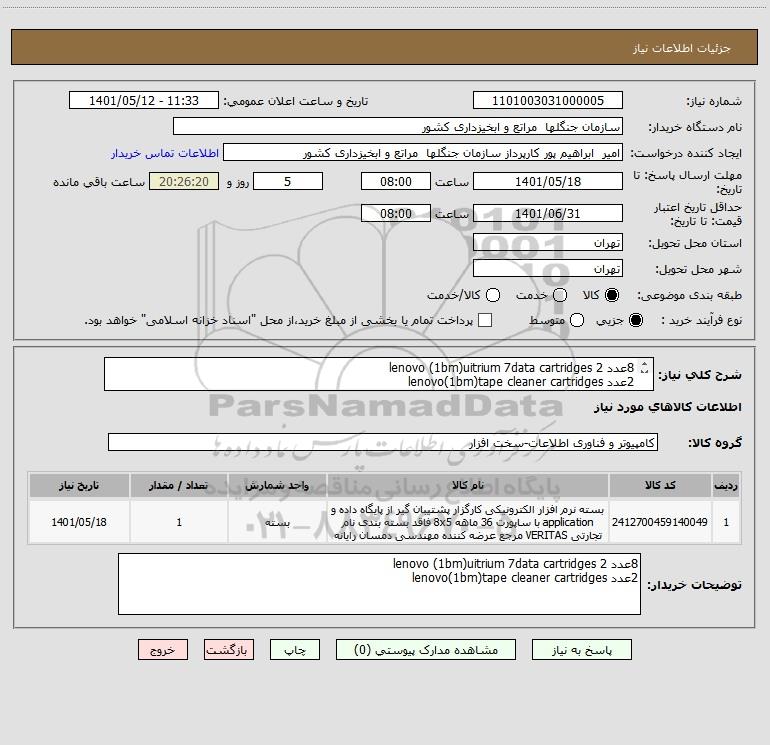Click the scroll arrows in شرح کلی نیاز box
770x745 pixels.
644,367
